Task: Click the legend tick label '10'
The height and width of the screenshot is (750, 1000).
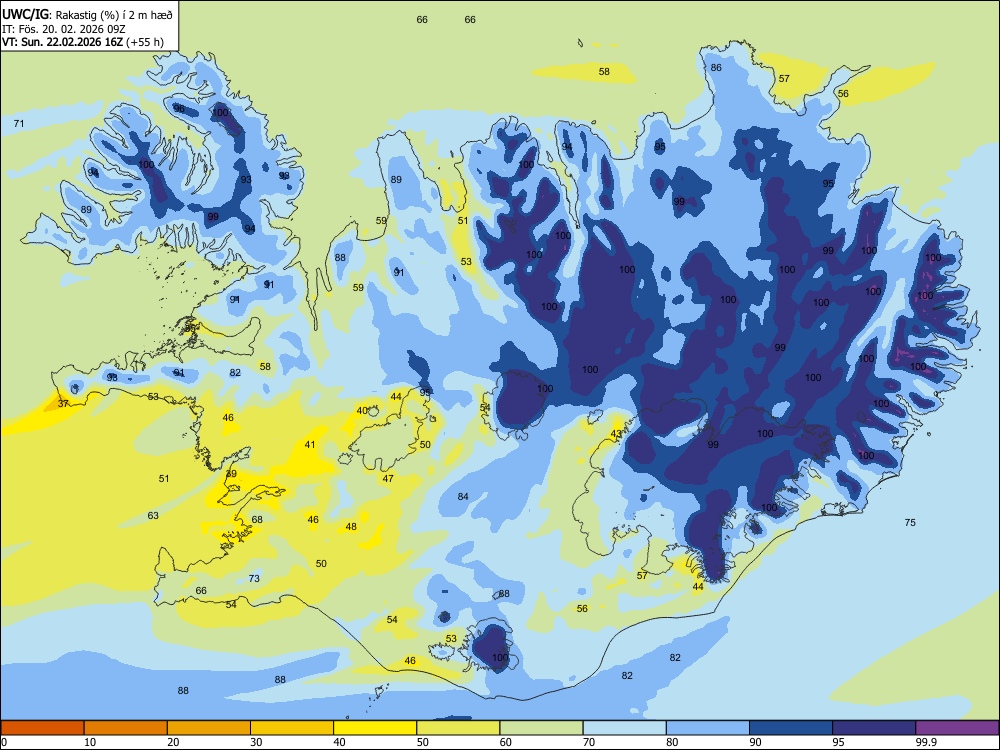Action: coord(90,742)
